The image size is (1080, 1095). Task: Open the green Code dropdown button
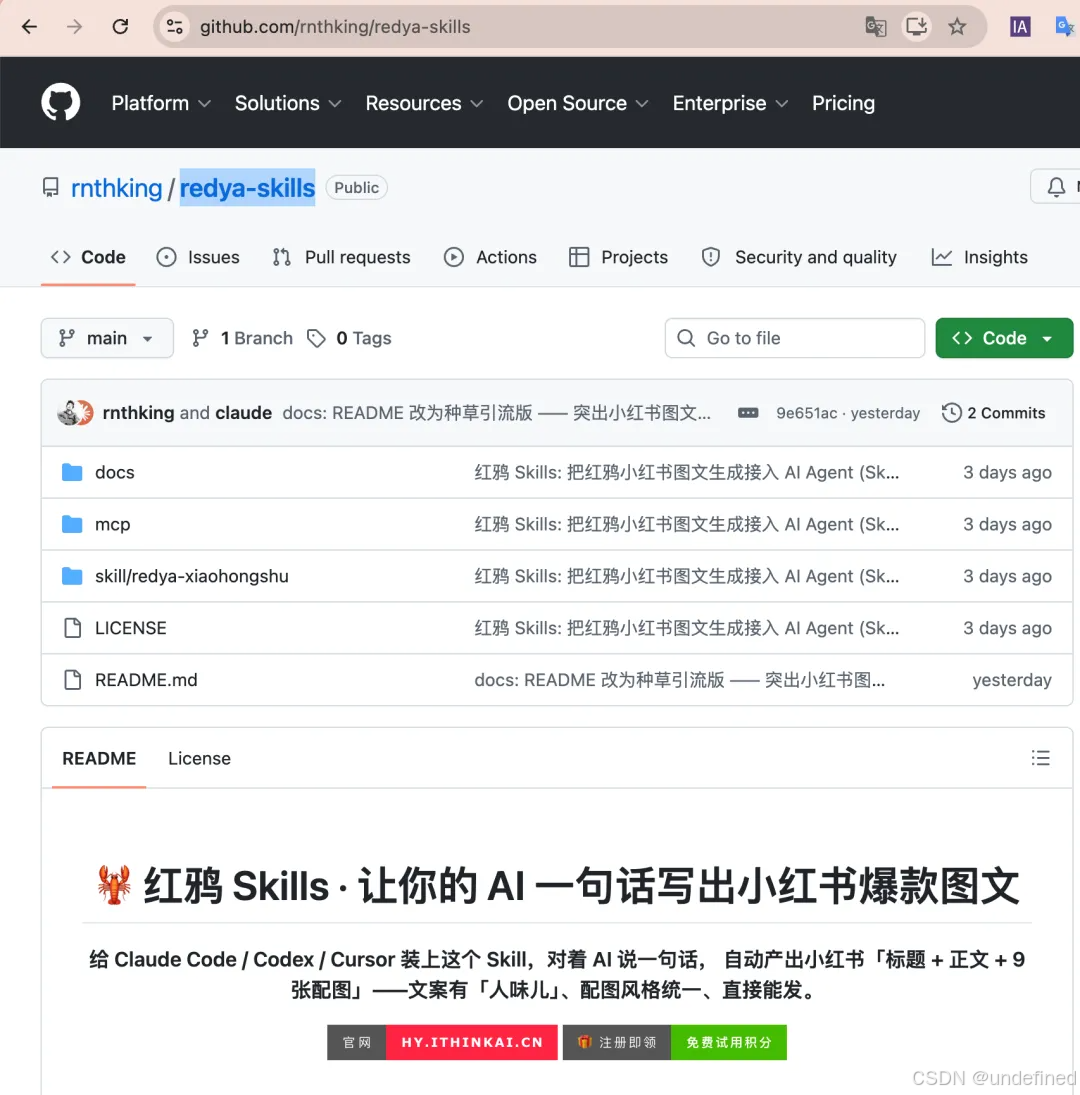pos(1004,338)
